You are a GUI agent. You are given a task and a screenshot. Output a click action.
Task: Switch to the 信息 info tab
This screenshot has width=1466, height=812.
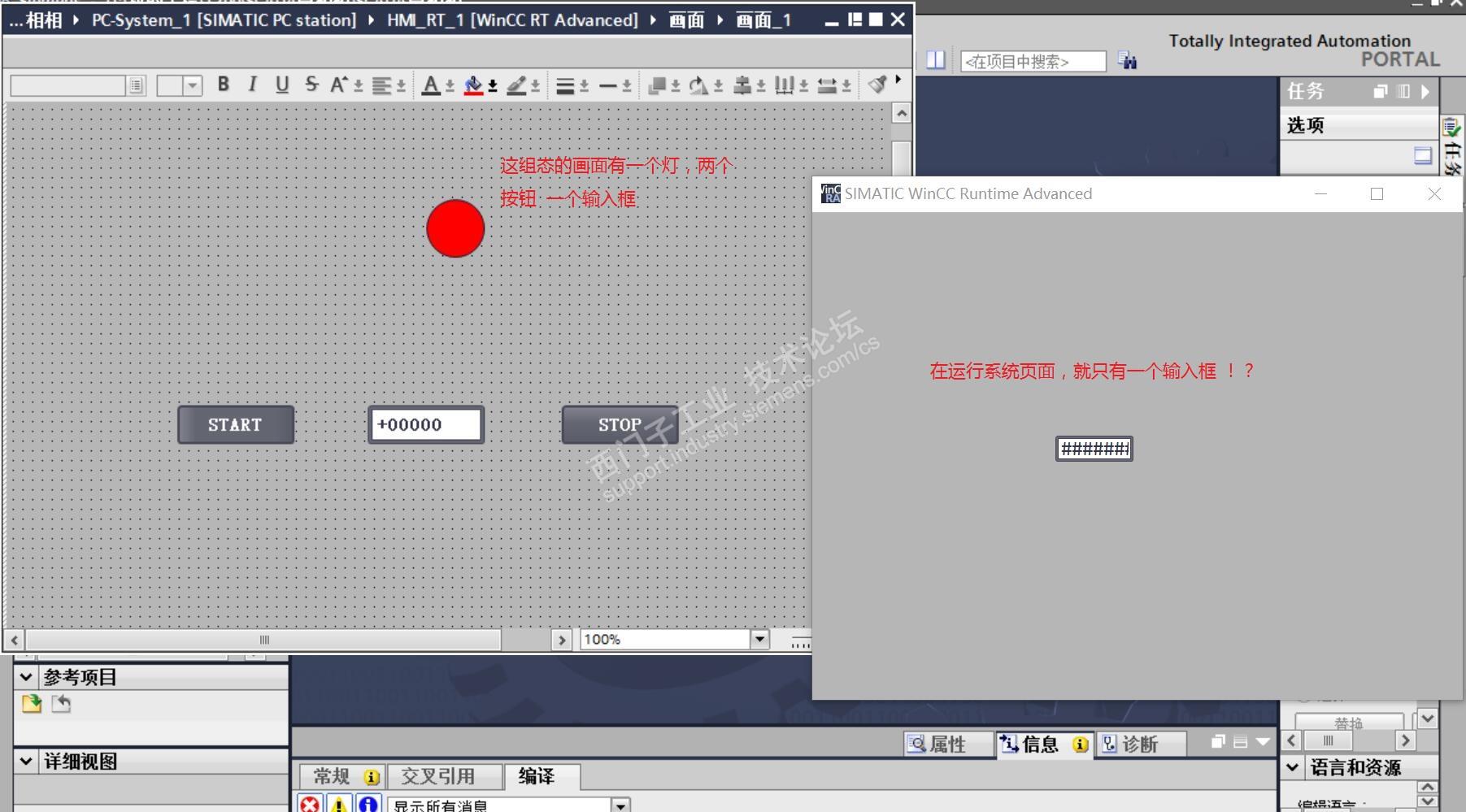click(1044, 744)
